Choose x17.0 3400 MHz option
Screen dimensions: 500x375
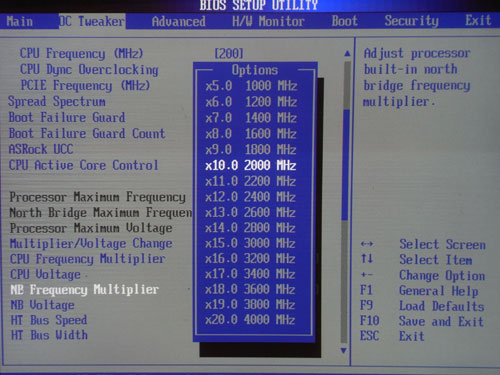[x=251, y=274]
